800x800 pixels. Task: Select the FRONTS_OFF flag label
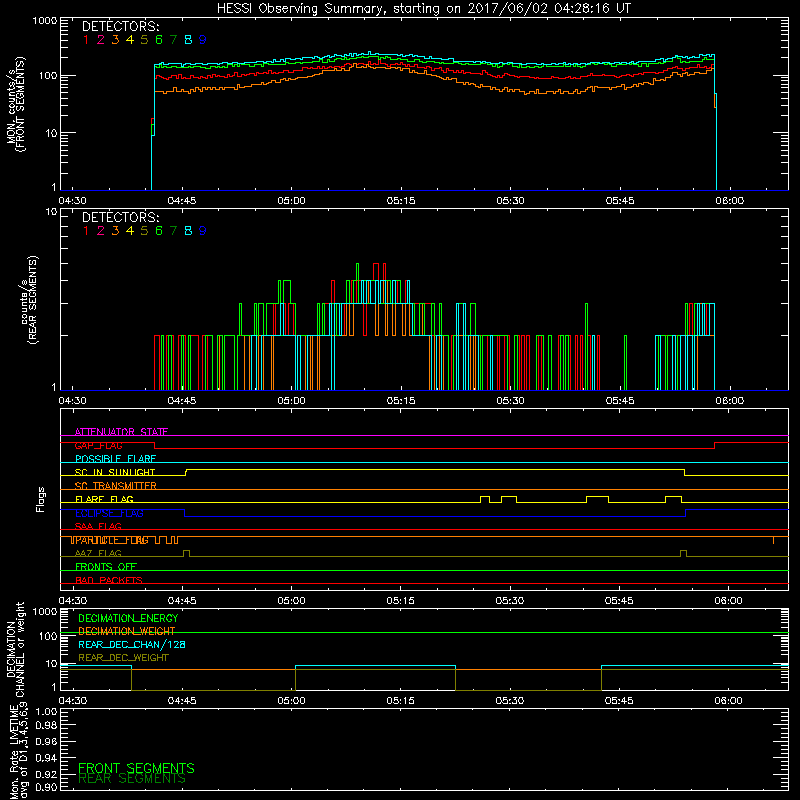click(x=106, y=567)
